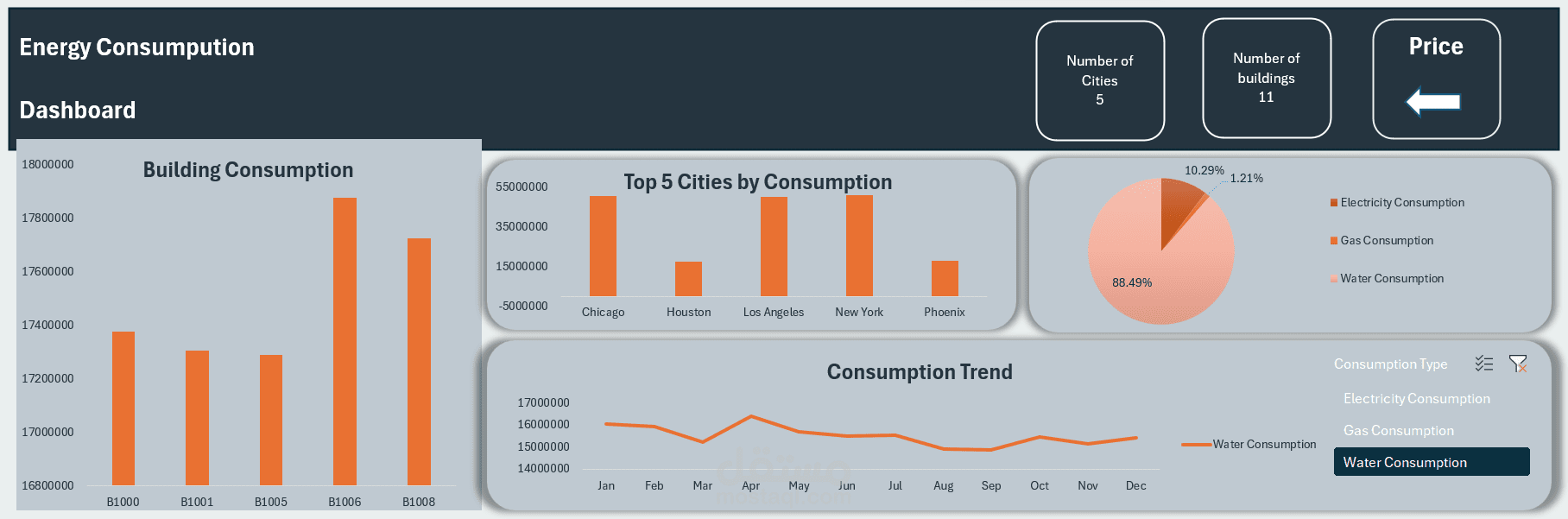
Task: Click the Phoenix bar in Top 5 Cities
Action: tap(945, 278)
